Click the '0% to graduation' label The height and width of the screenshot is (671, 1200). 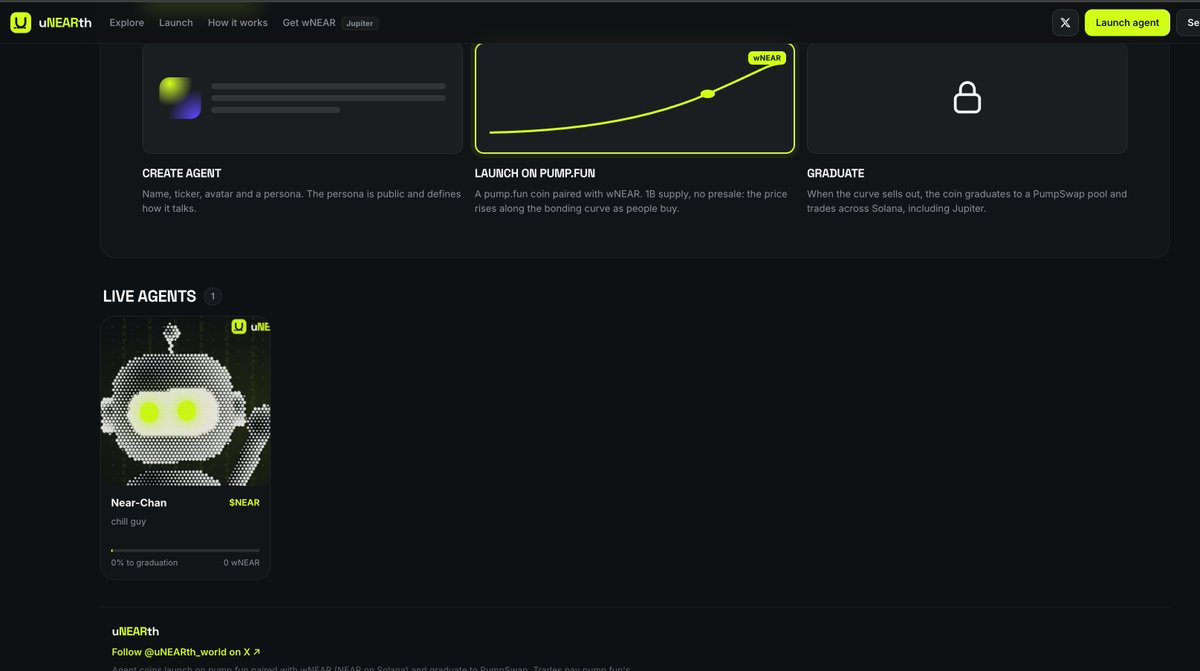pos(144,563)
